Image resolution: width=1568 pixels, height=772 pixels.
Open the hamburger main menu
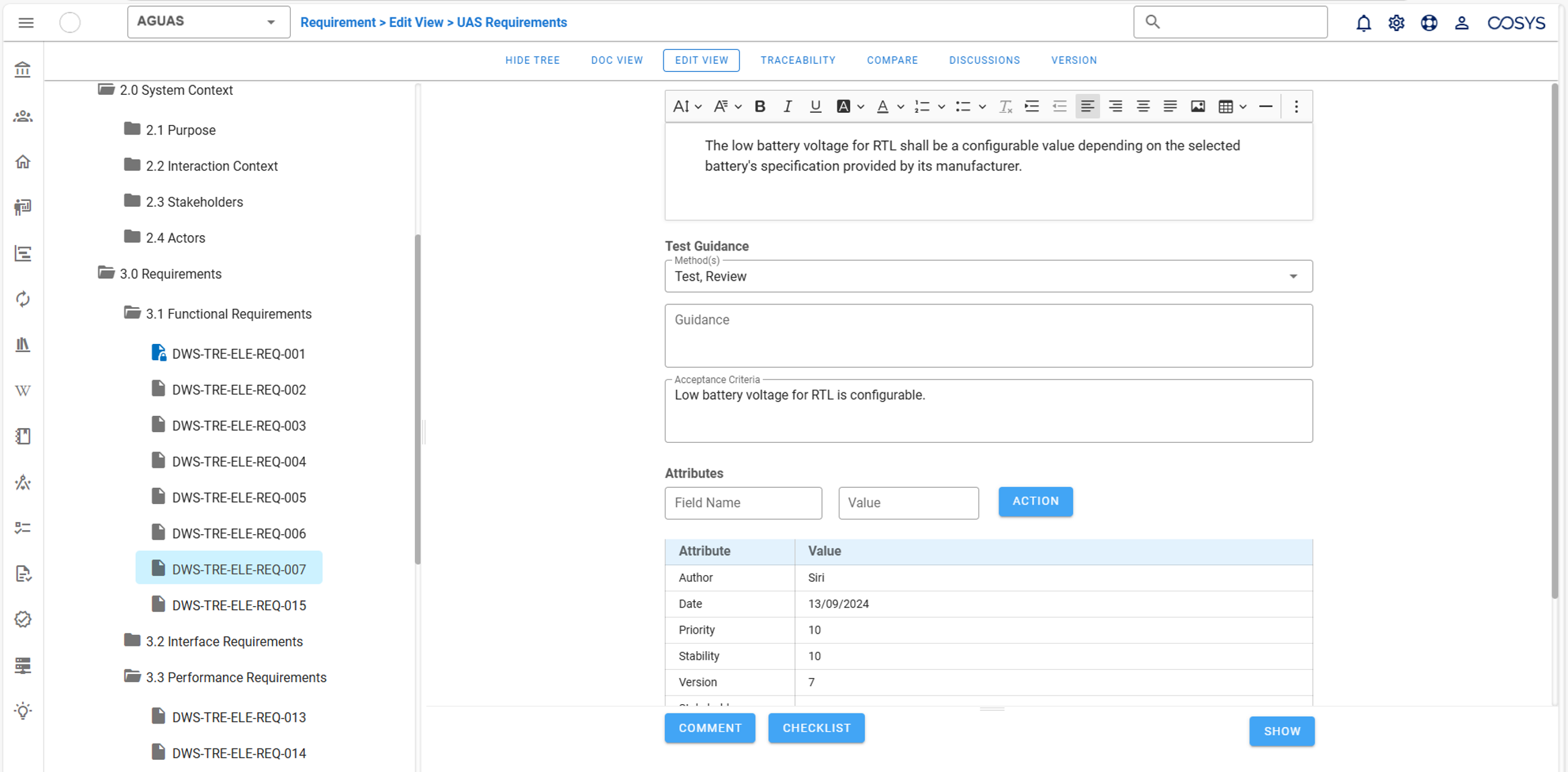pyautogui.click(x=26, y=23)
